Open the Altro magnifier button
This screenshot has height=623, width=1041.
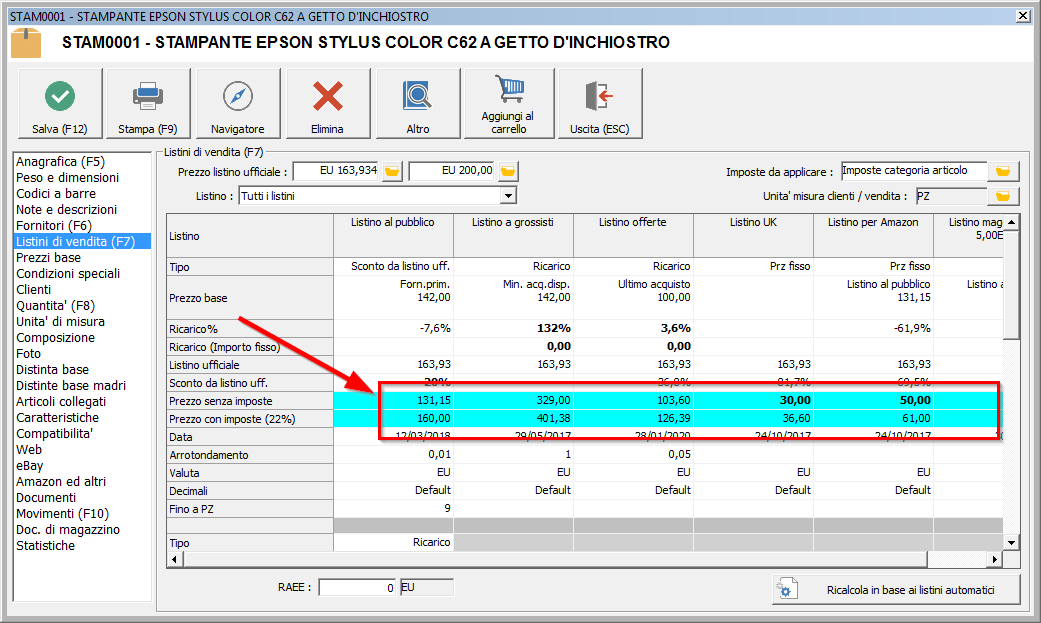click(418, 104)
